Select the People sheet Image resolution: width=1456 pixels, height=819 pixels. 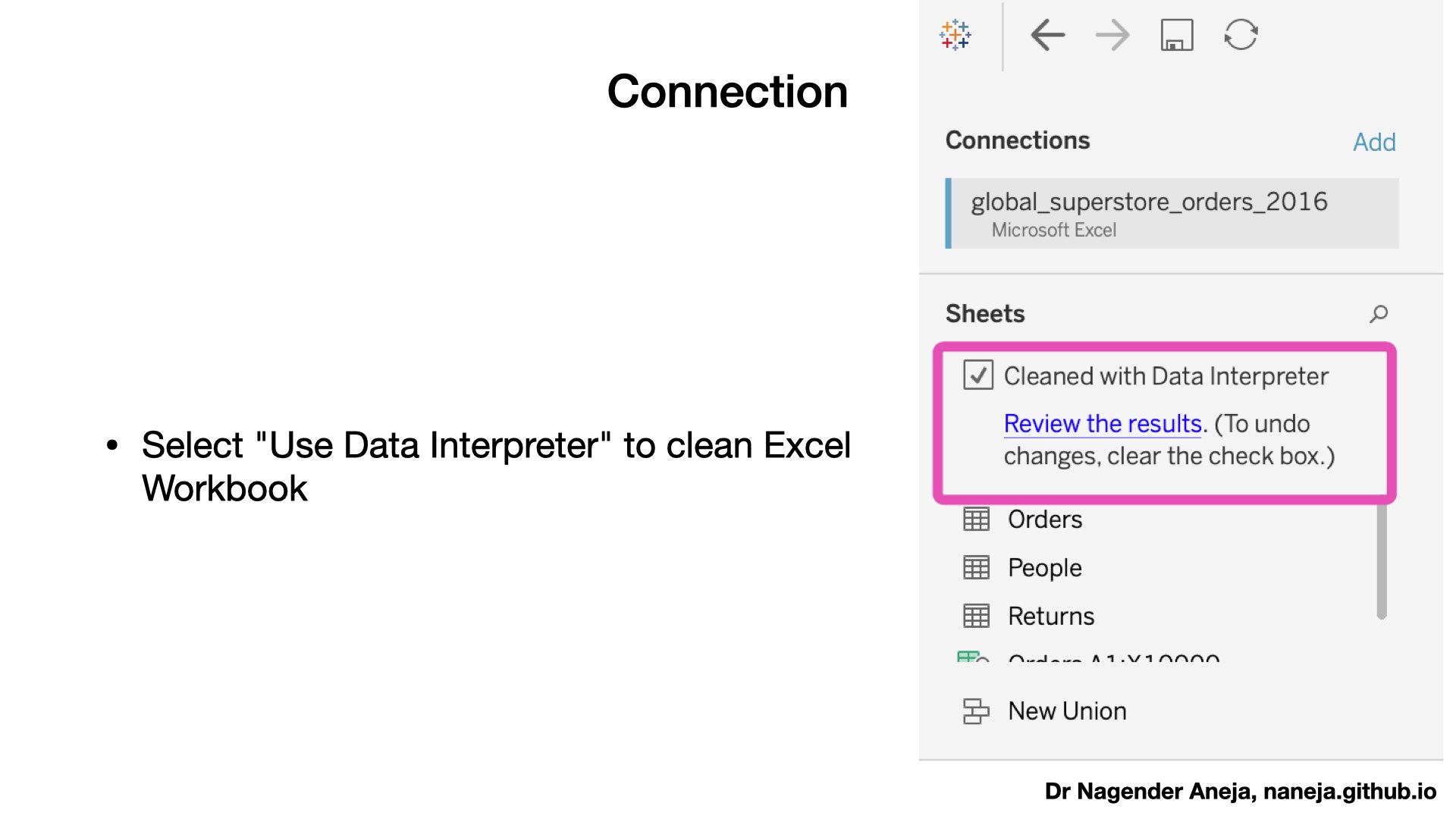coord(1044,568)
